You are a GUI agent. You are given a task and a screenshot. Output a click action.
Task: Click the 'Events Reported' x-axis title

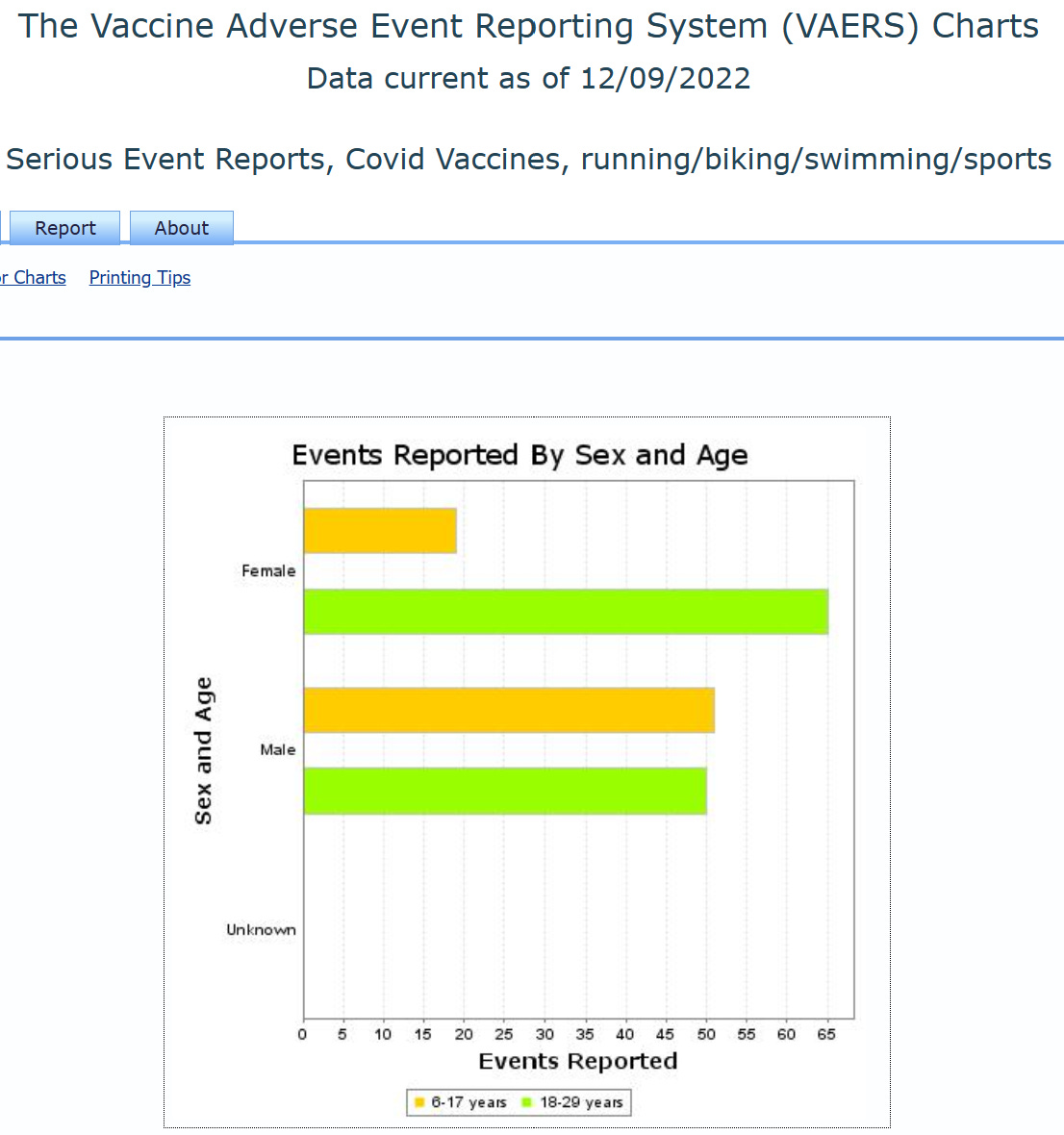[577, 1061]
